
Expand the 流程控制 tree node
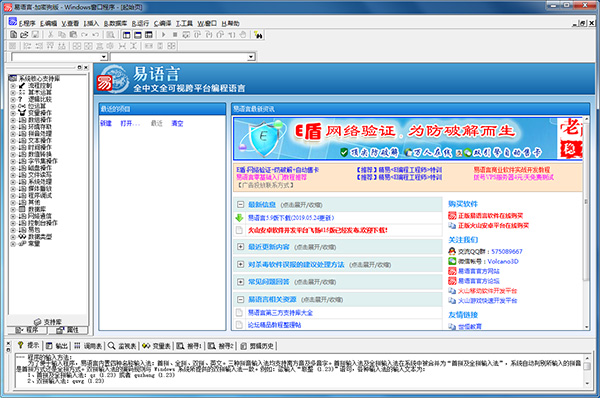13,86
